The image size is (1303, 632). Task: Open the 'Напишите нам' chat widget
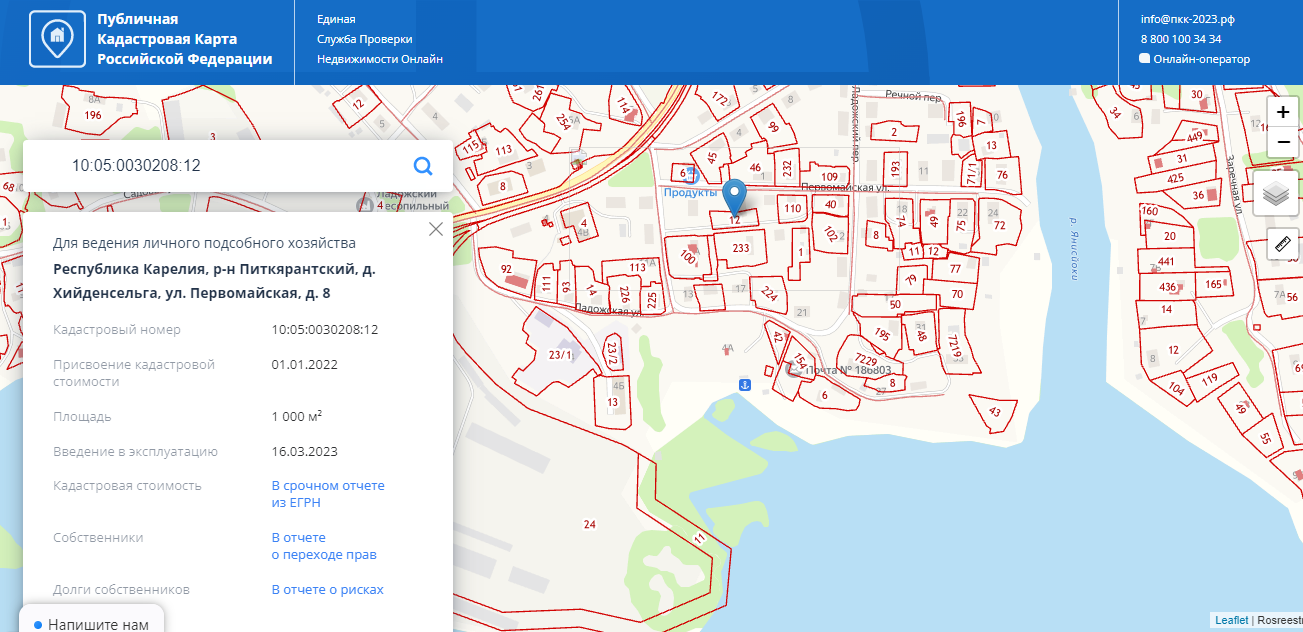91,624
